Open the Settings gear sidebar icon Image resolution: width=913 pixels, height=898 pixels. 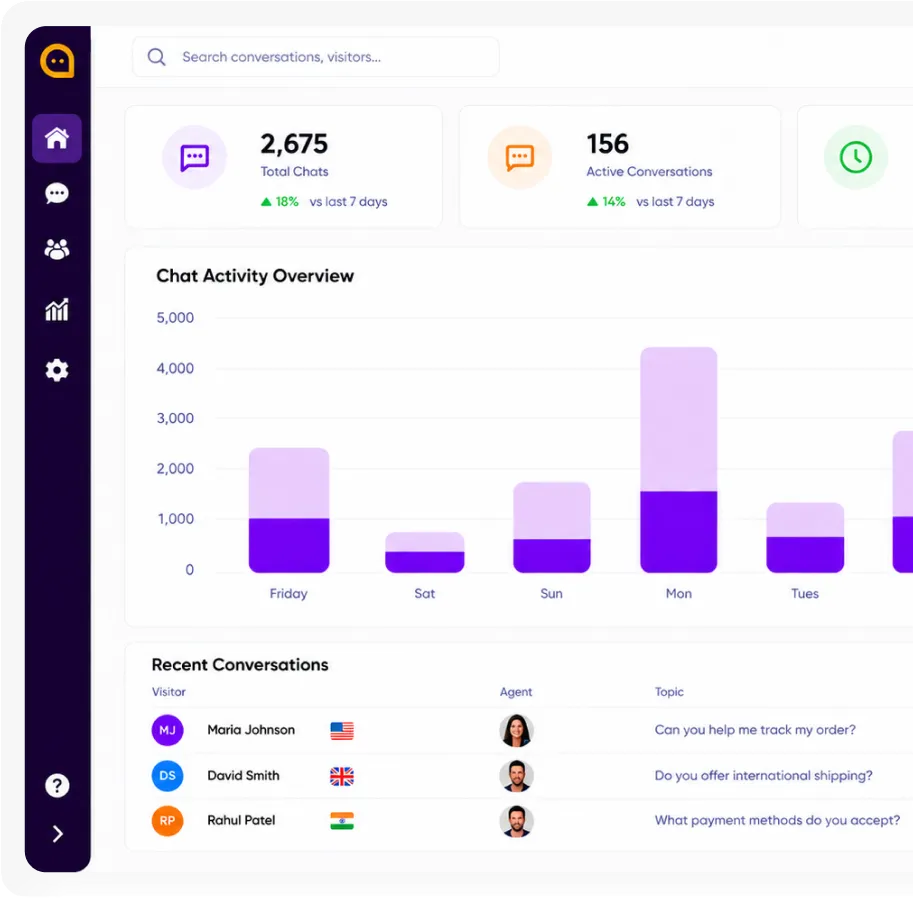coord(57,370)
